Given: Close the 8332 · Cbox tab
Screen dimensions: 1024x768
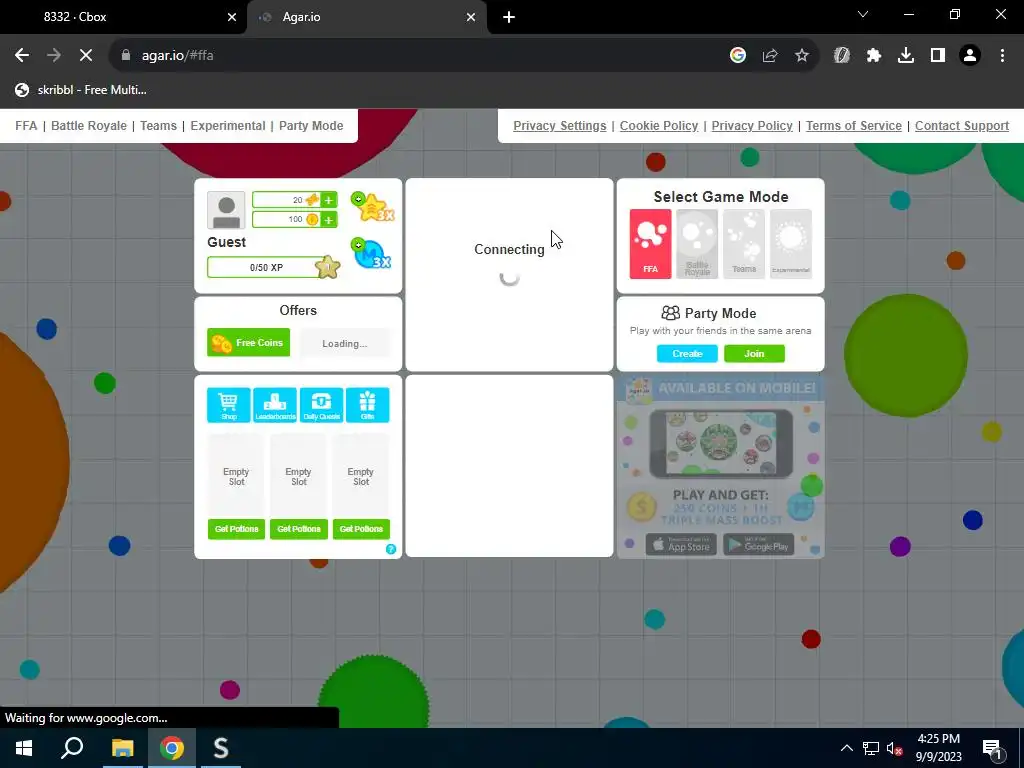Looking at the screenshot, I should 231,17.
